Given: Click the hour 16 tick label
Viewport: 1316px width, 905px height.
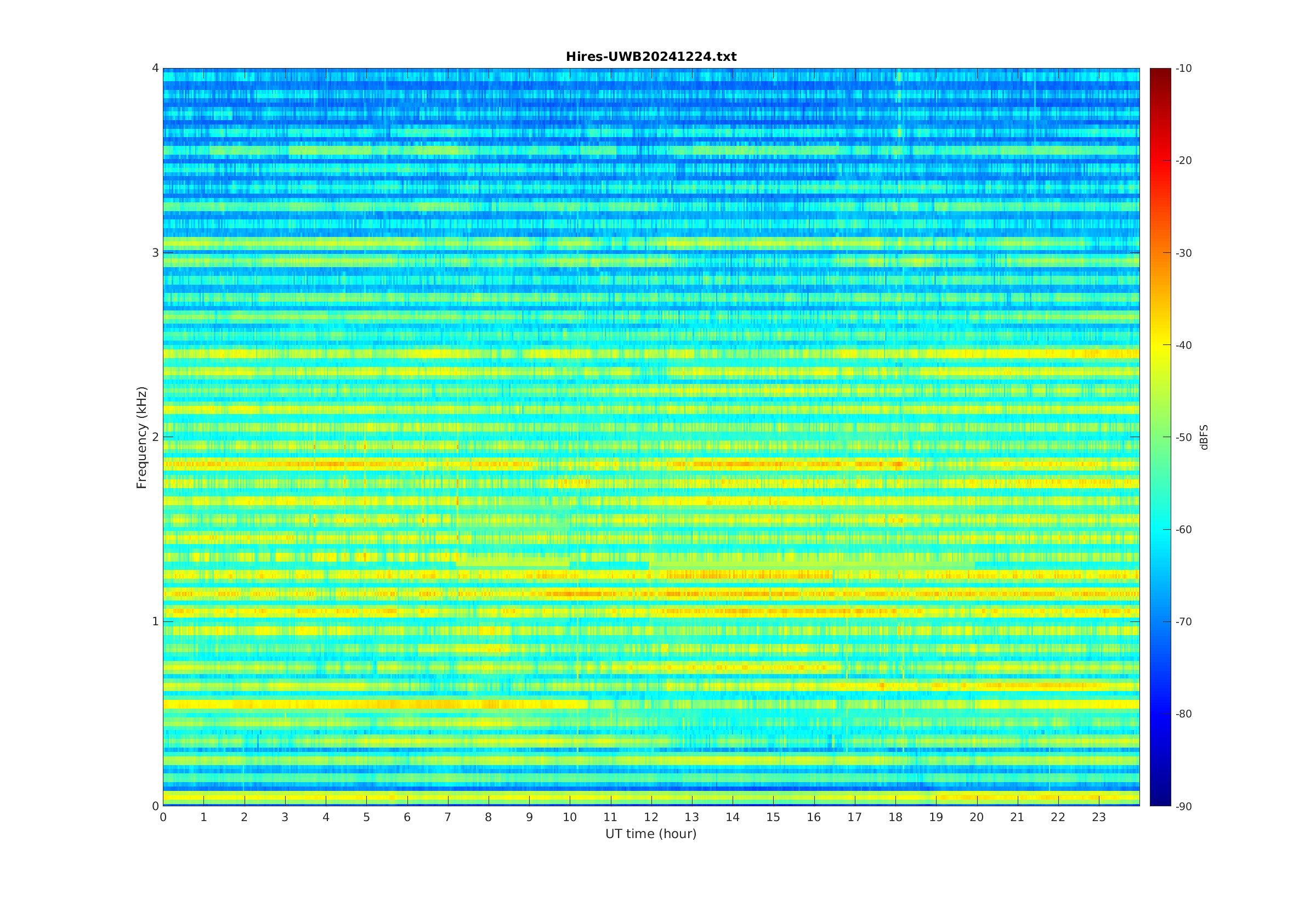Looking at the screenshot, I should click(x=814, y=817).
